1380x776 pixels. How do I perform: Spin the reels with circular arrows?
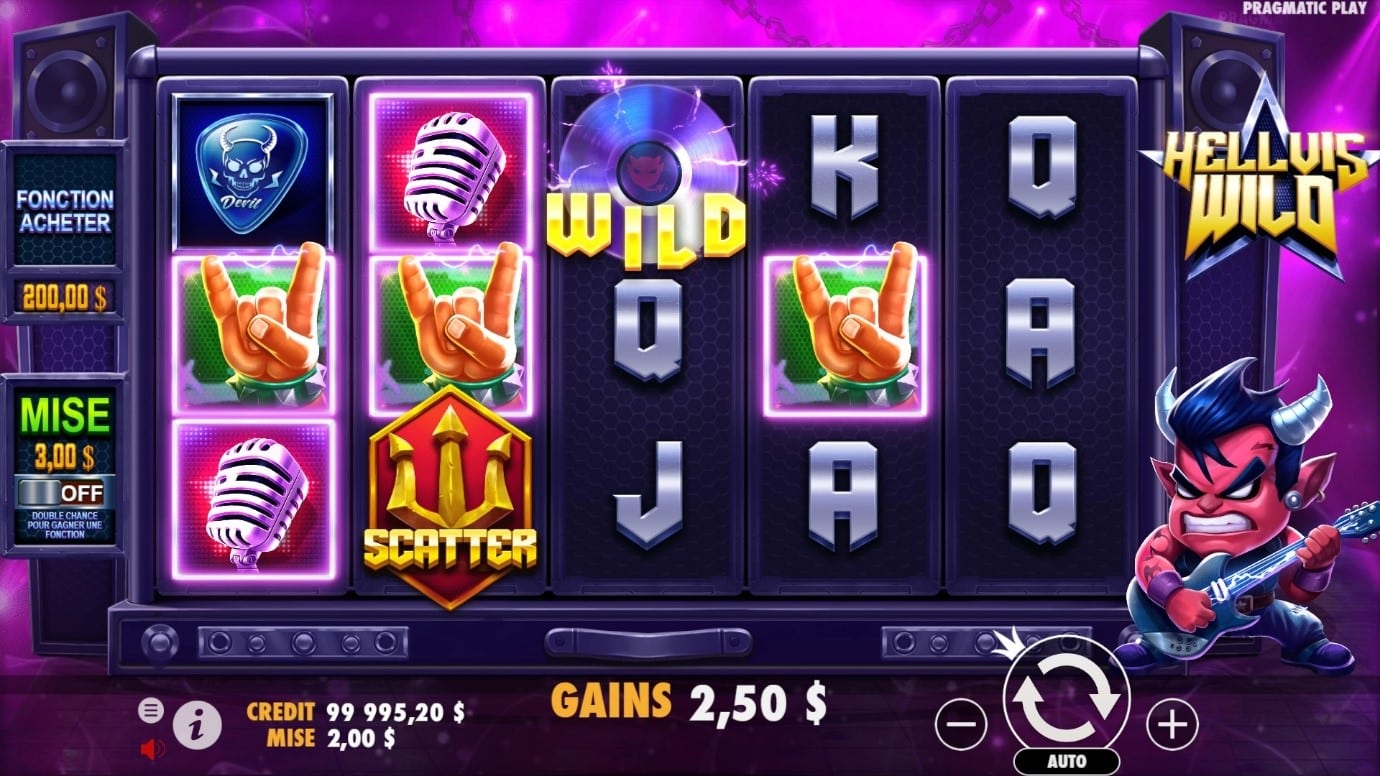(1066, 699)
